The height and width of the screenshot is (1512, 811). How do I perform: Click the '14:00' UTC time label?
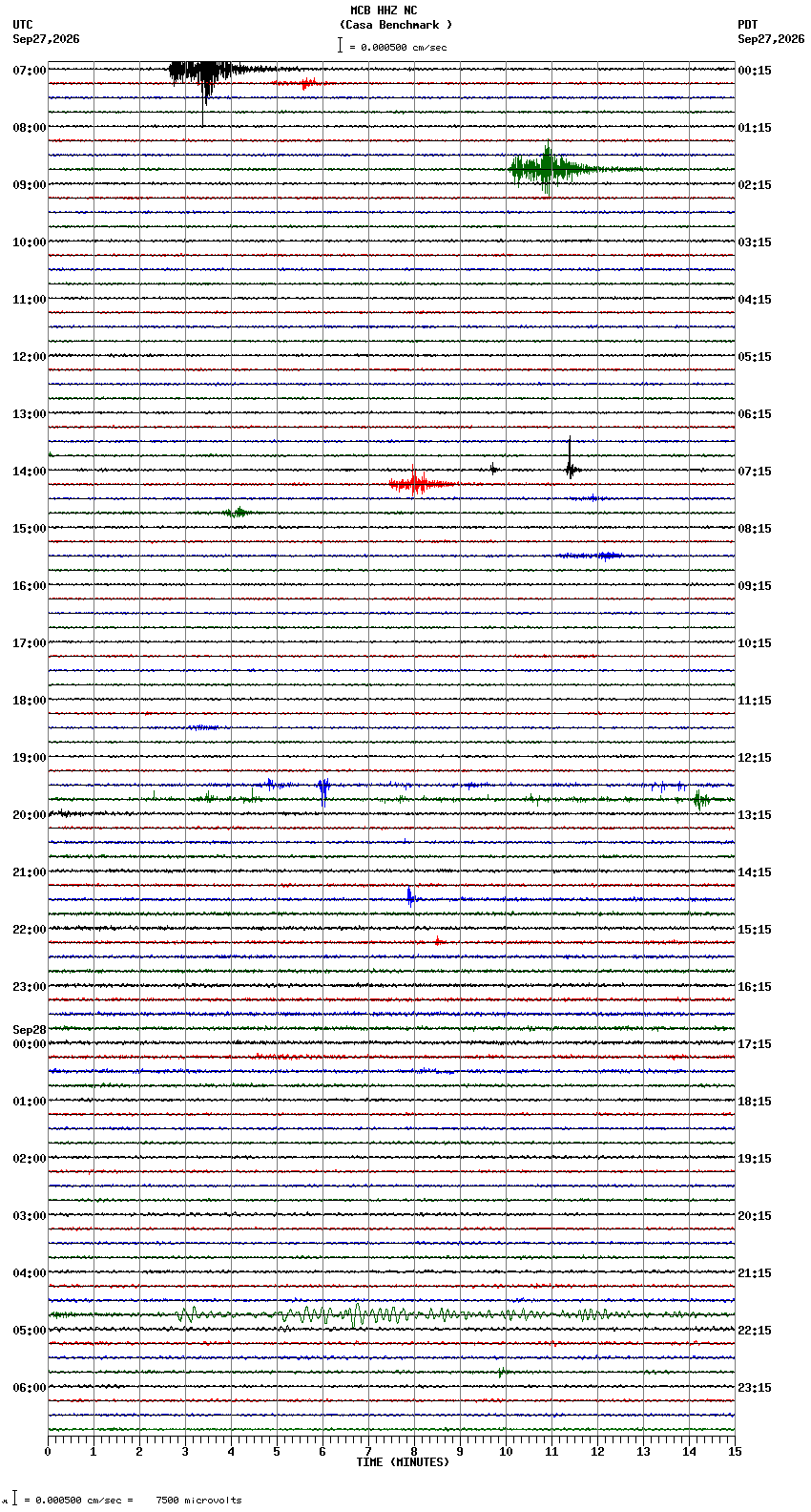point(30,472)
